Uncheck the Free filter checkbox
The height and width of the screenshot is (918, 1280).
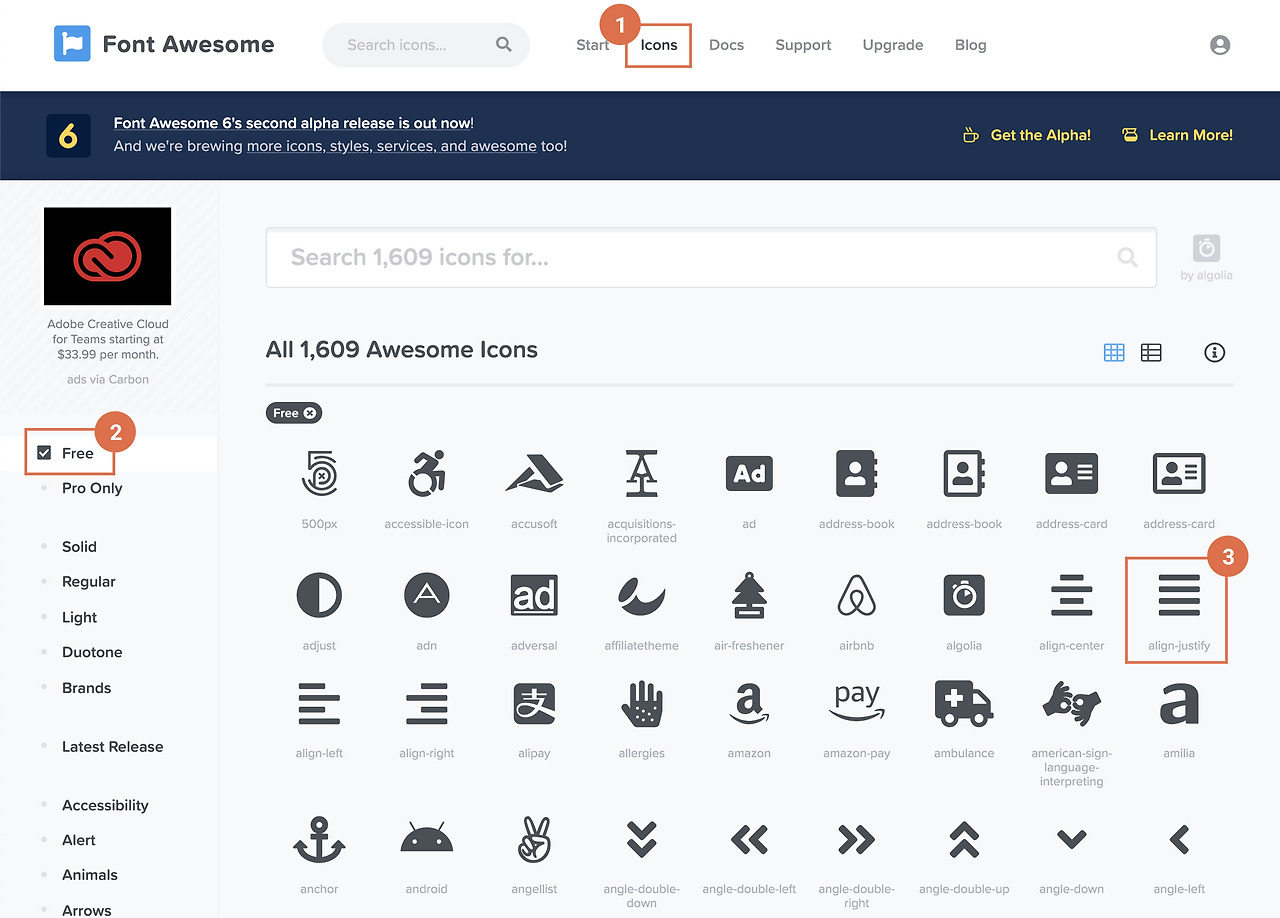42,452
